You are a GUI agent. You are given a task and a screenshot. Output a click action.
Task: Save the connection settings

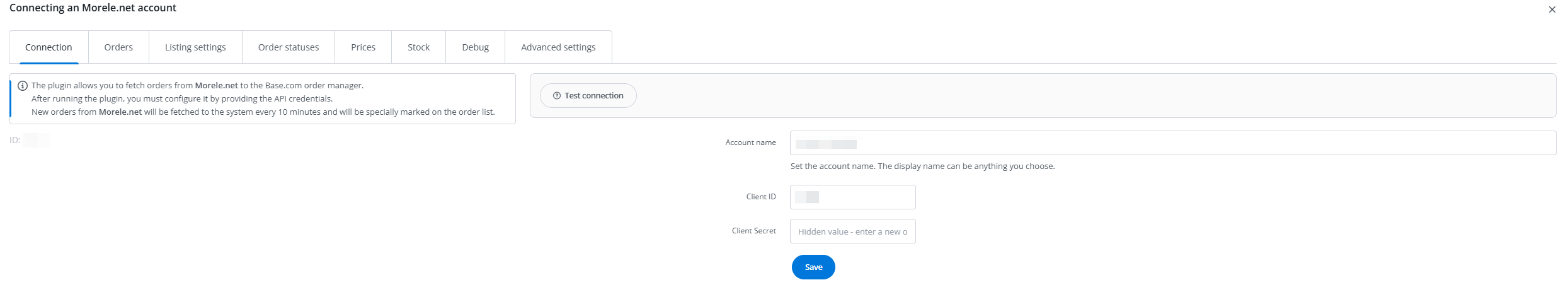[813, 267]
